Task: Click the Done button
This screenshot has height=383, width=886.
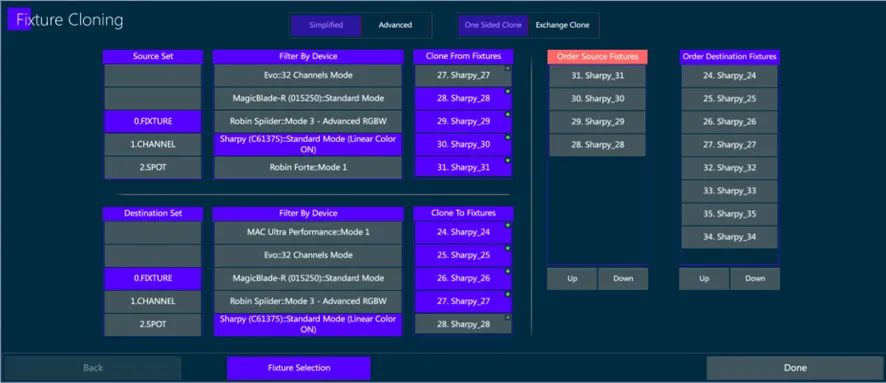Action: tap(795, 368)
